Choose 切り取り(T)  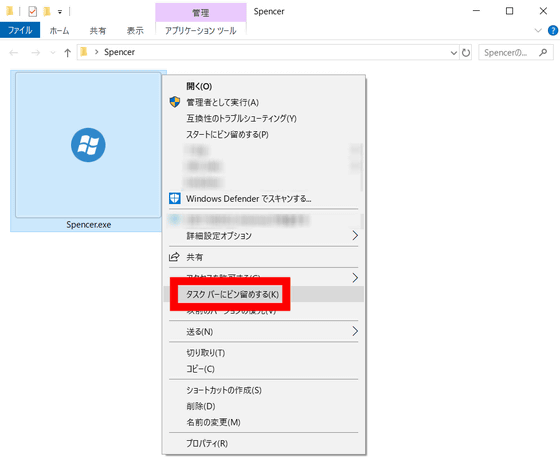pyautogui.click(x=264, y=353)
